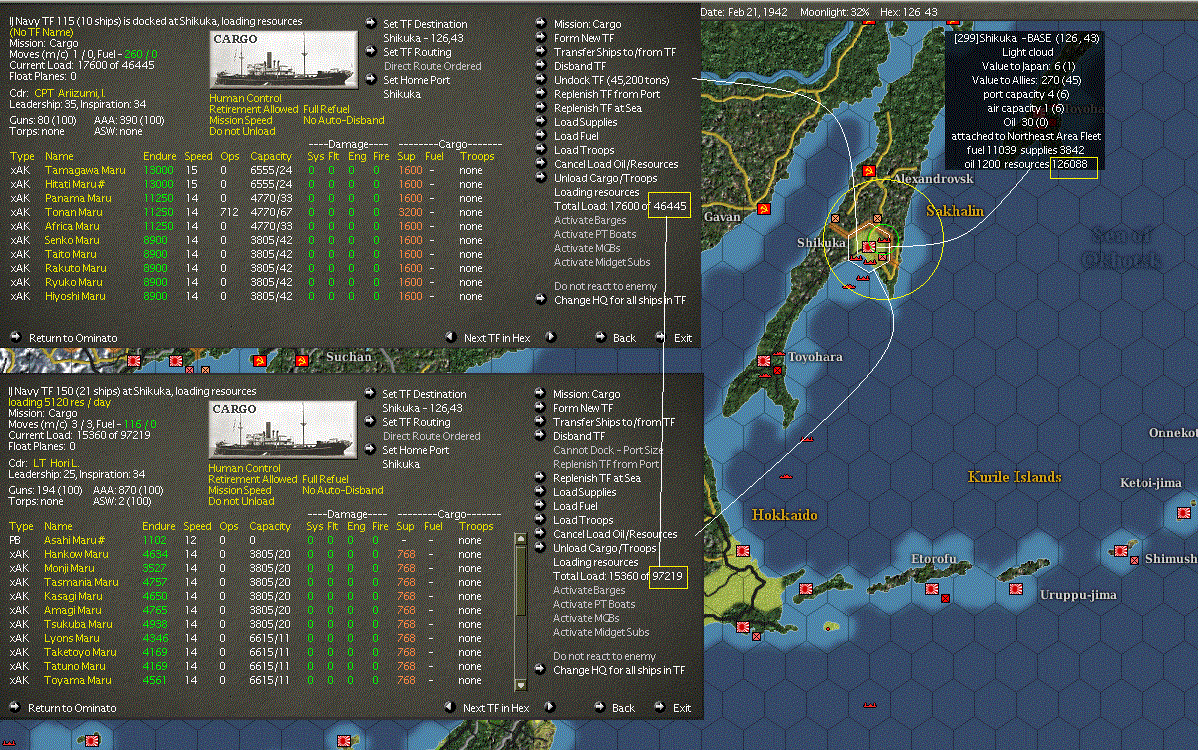Toggle Do not Unload in TF 150 panel
The width and height of the screenshot is (1198, 750).
point(241,501)
